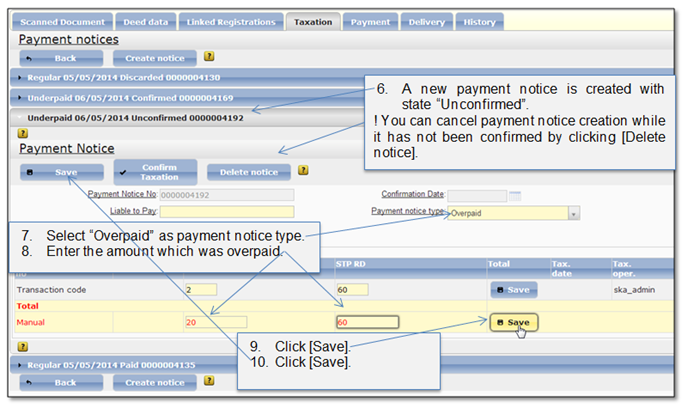This screenshot has height=408, width=682.
Task: Click help icon above Payment Notice heading
Action: (23, 134)
